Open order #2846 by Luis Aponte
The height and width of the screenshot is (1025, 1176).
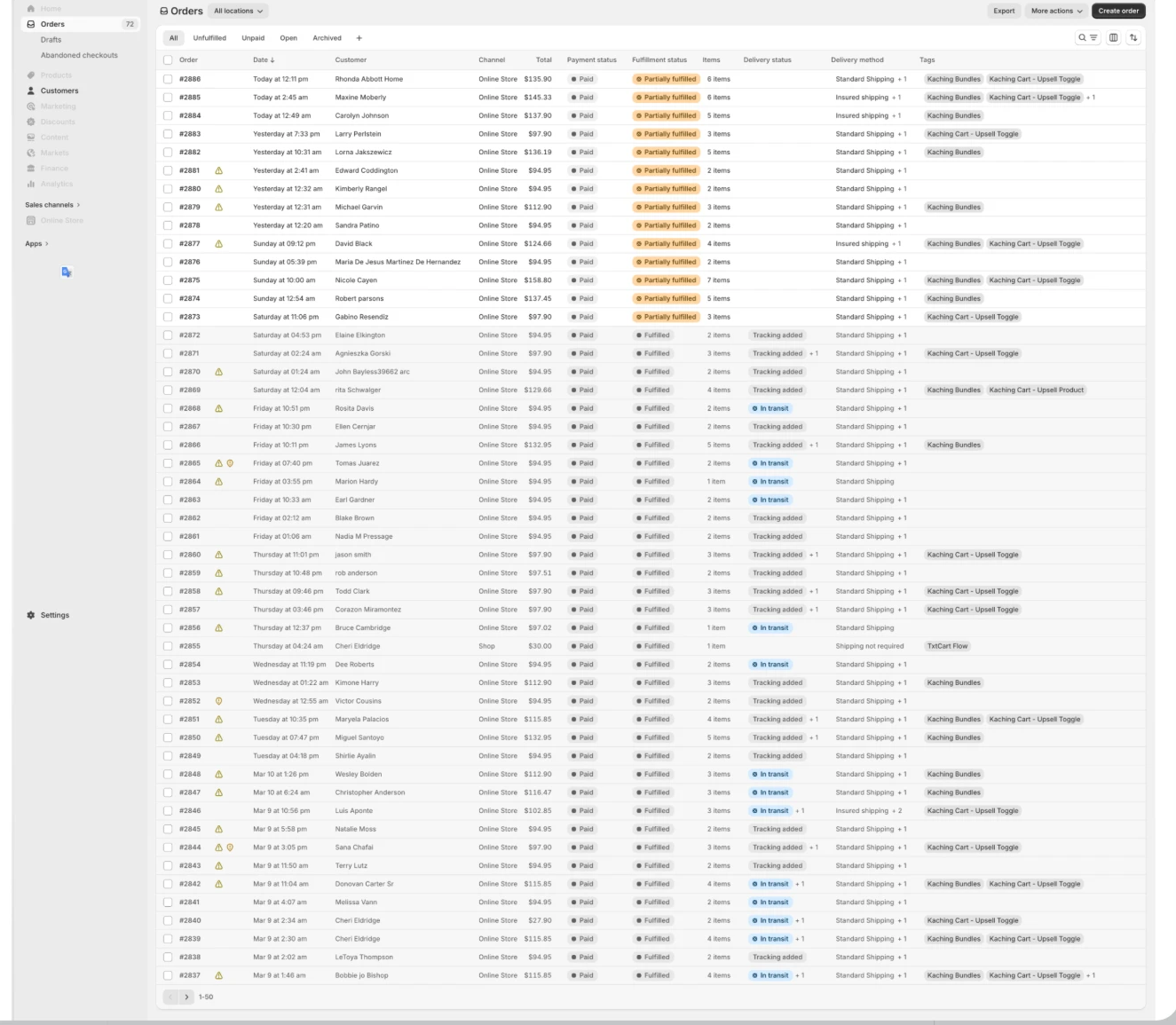click(x=190, y=811)
